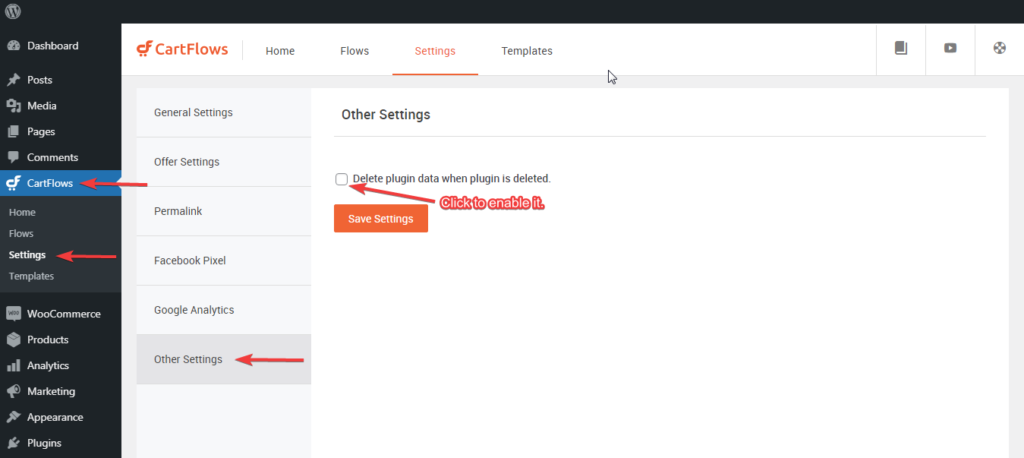Image resolution: width=1024 pixels, height=458 pixels.
Task: Open Permalink settings section
Action: [224, 211]
